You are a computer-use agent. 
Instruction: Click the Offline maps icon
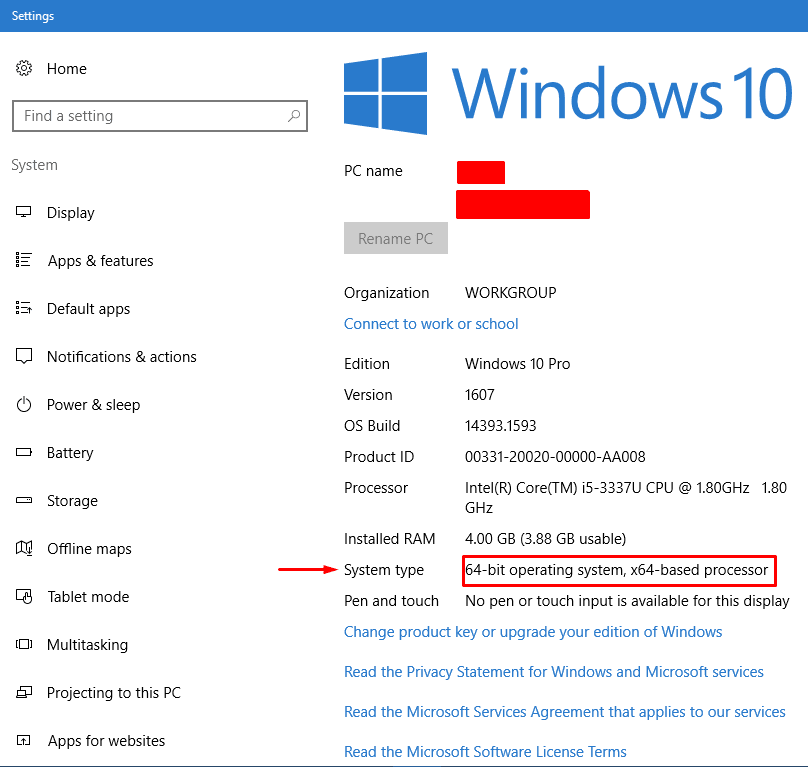point(24,548)
